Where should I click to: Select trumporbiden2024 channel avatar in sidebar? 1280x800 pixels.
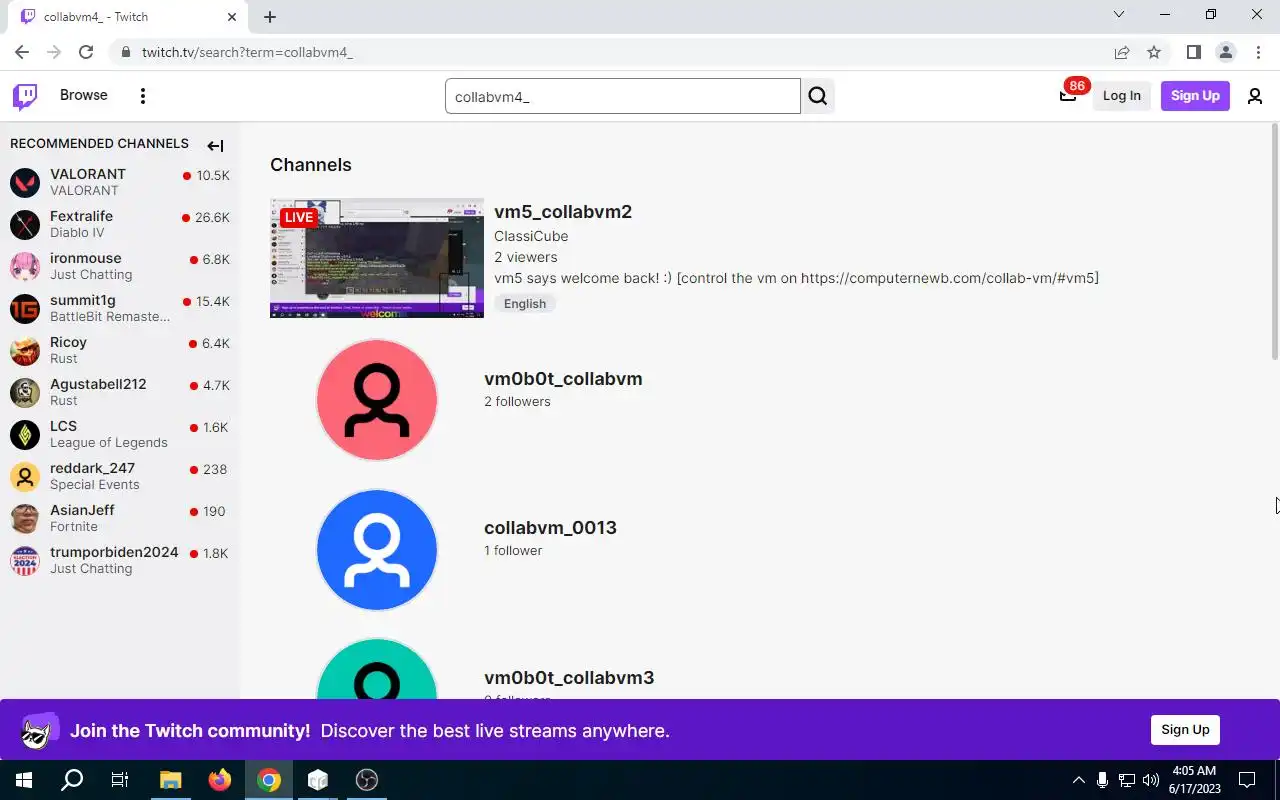click(25, 560)
